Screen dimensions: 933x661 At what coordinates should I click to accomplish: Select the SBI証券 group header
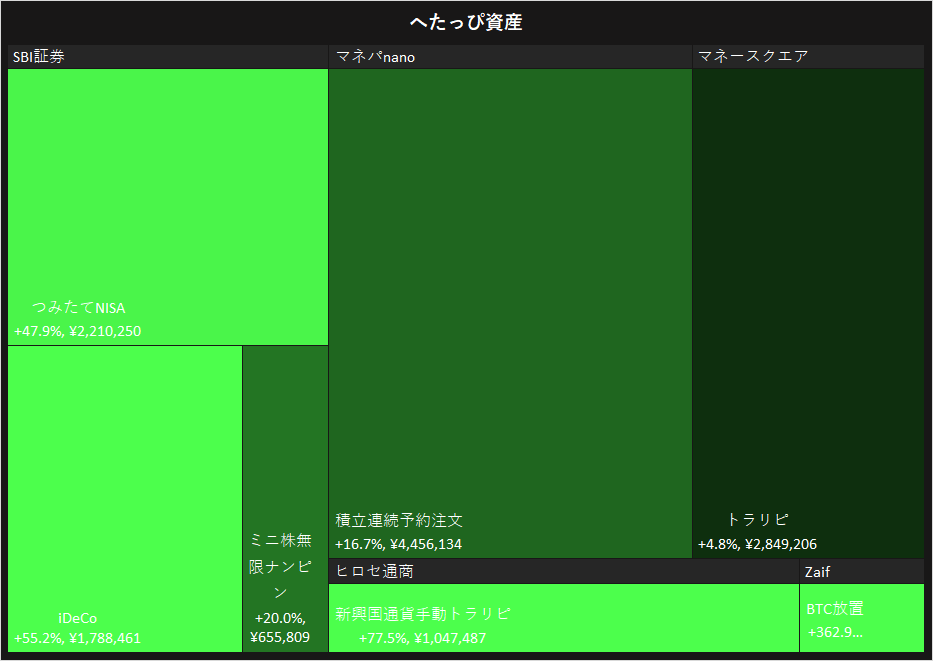click(x=168, y=57)
